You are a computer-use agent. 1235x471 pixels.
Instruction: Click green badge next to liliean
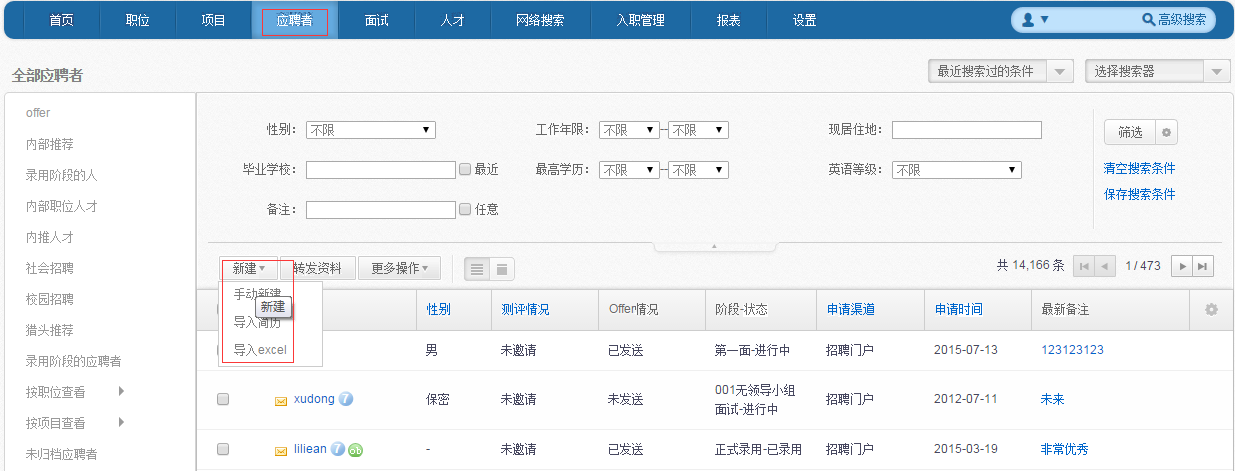(x=355, y=450)
